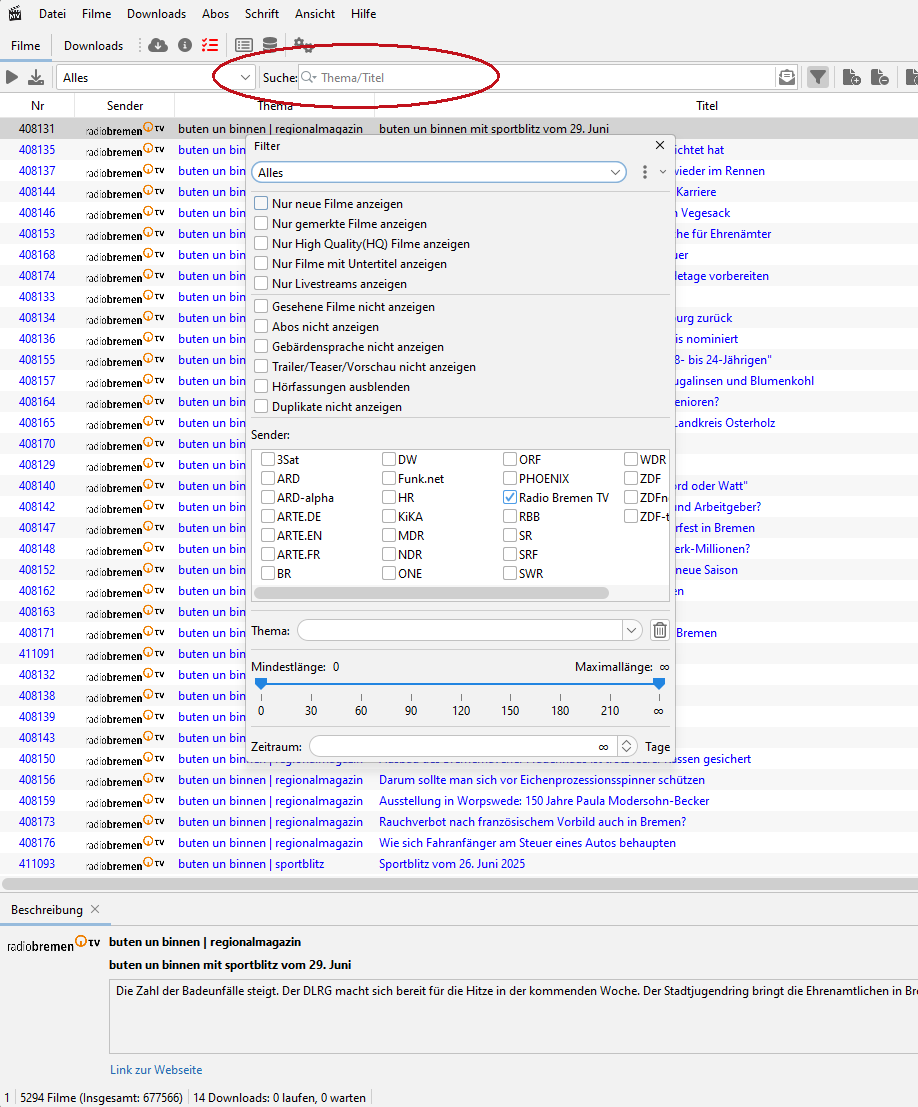Enable Hörfassungen ausblenden
This screenshot has width=918, height=1107.
(261, 386)
